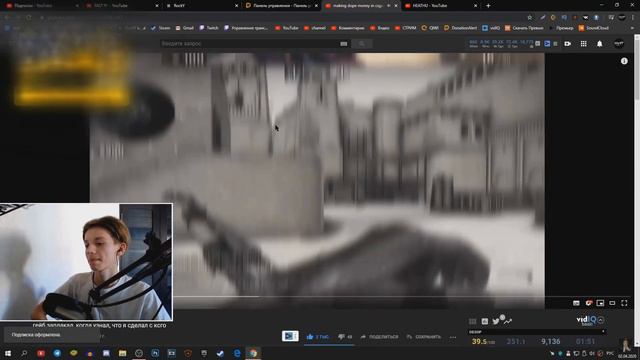Switch to the HEATHU - YouTube tab
The width and height of the screenshot is (640, 360).
click(x=441, y=6)
